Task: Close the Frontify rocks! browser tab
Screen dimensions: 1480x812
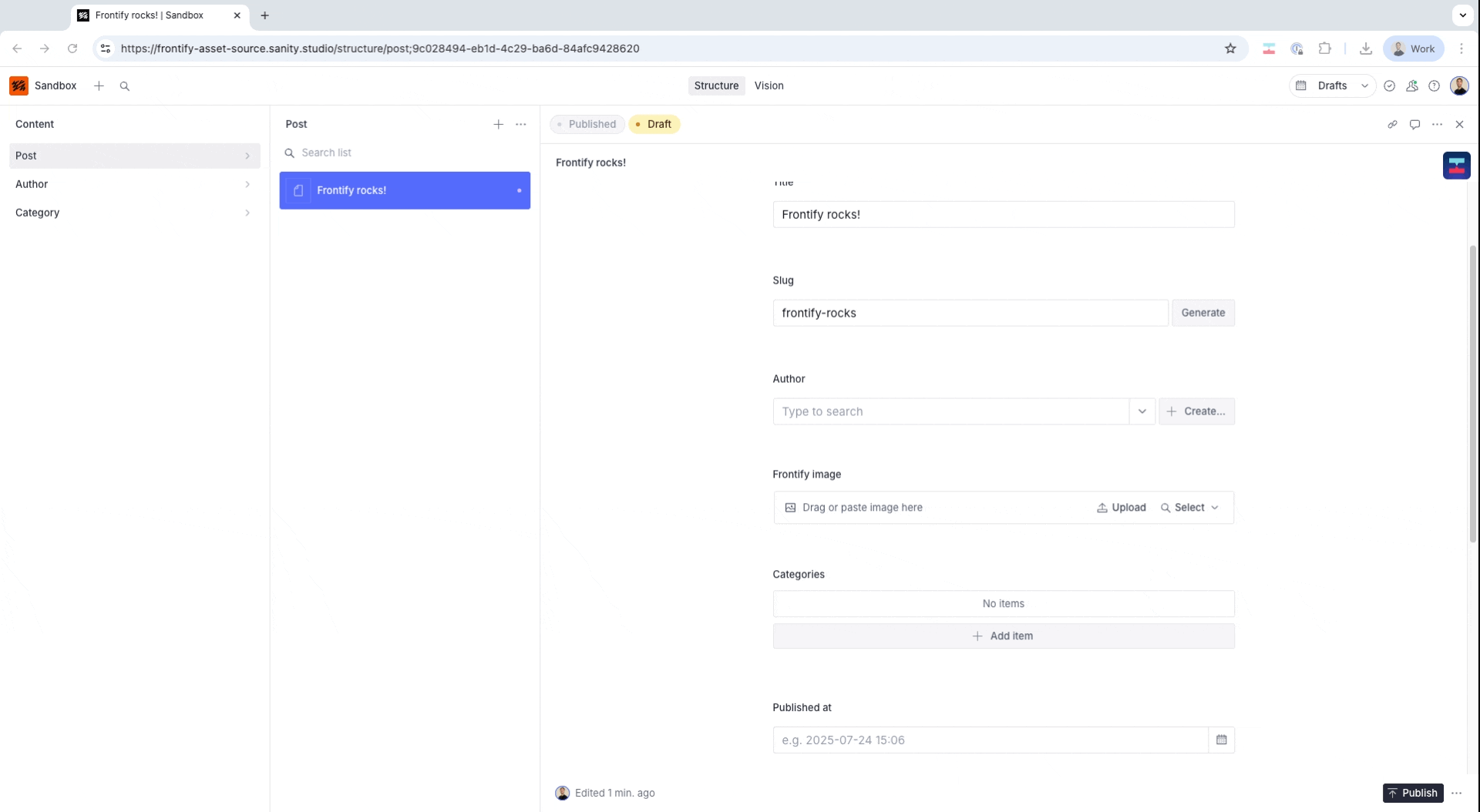Action: point(237,15)
